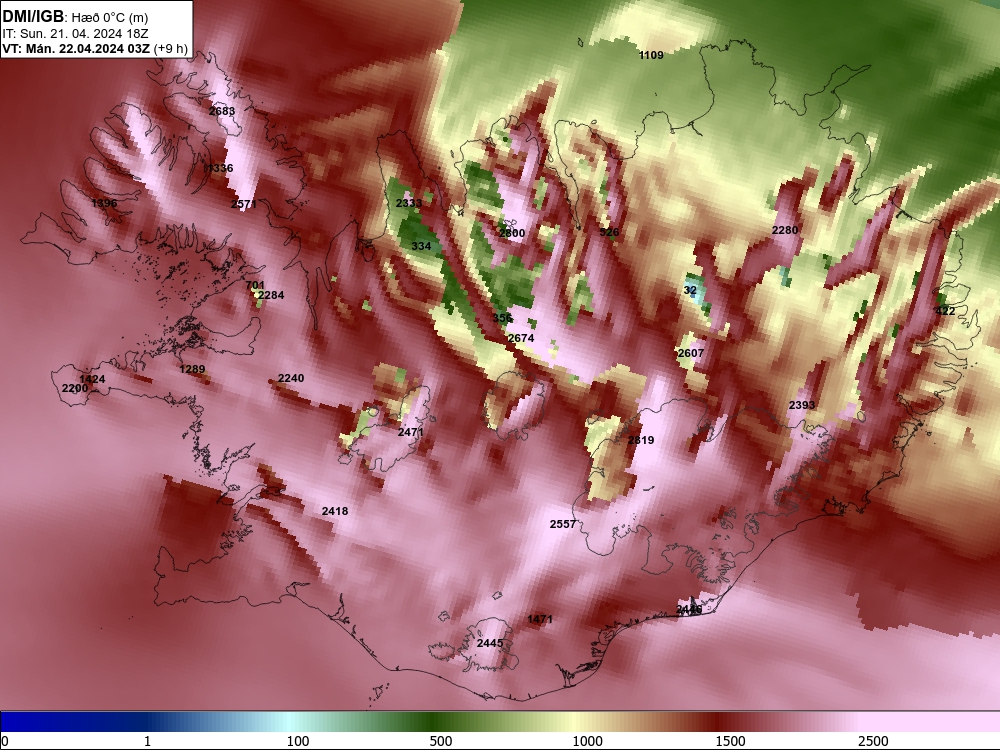Viewport: 1000px width, 750px height.
Task: Click the map value 1396
Action: click(x=104, y=203)
